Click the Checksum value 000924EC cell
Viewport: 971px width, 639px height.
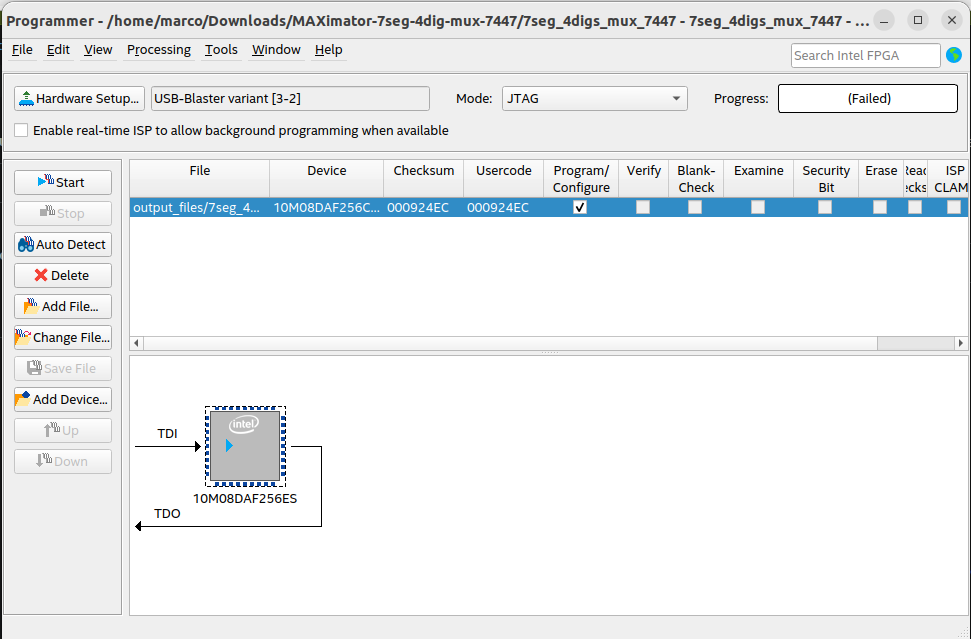click(x=424, y=207)
